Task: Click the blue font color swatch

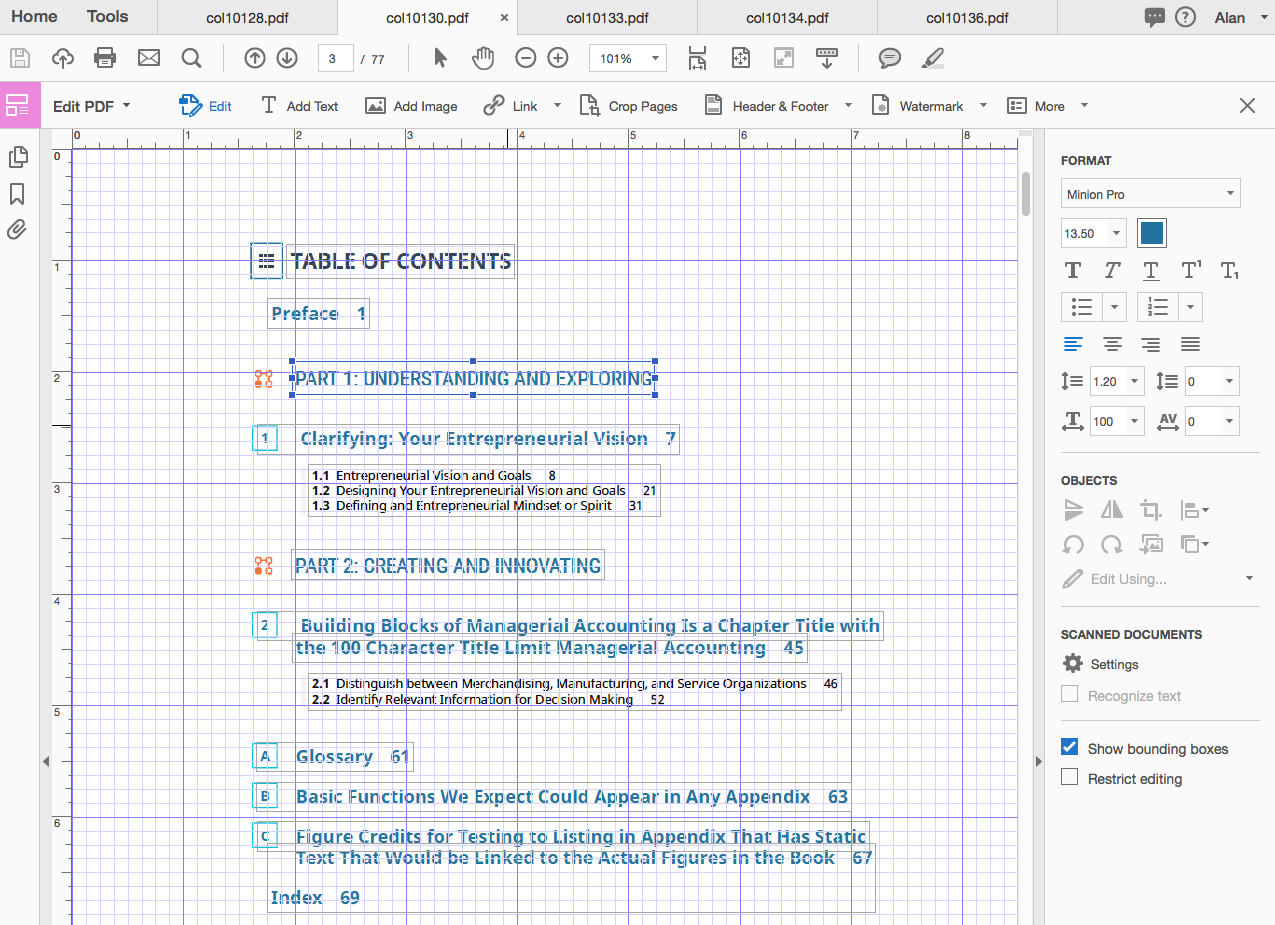Action: click(x=1152, y=233)
